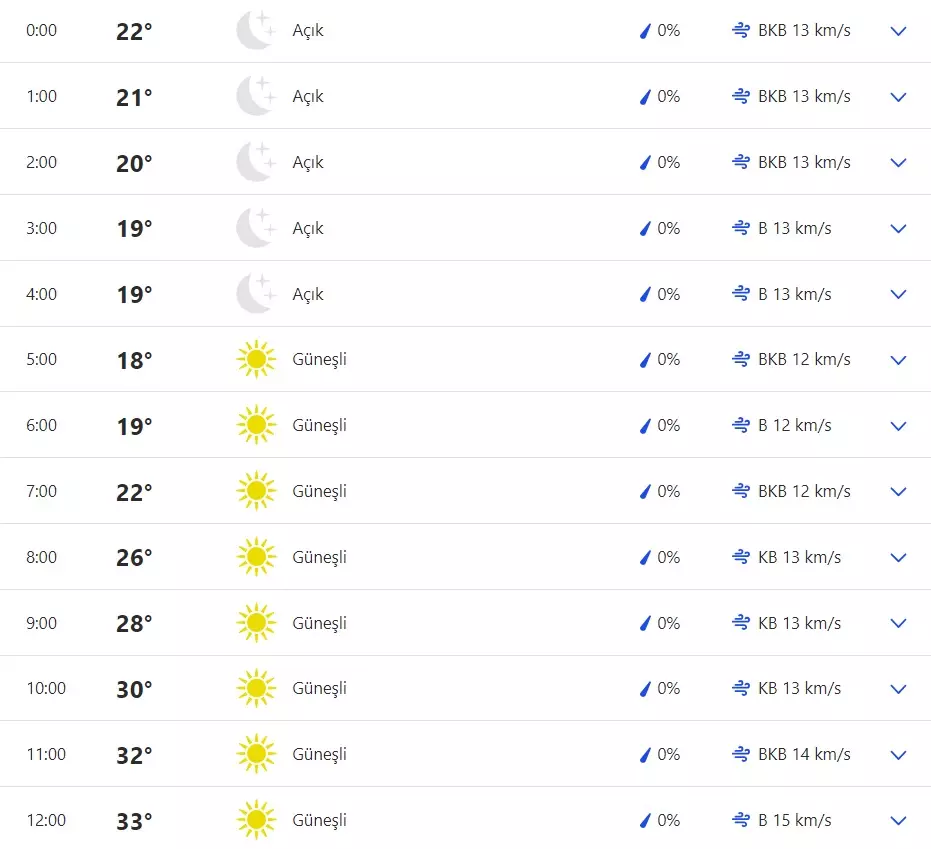Open details for the 7:00 forecast
Screen dimensions: 931x849
coord(898,491)
